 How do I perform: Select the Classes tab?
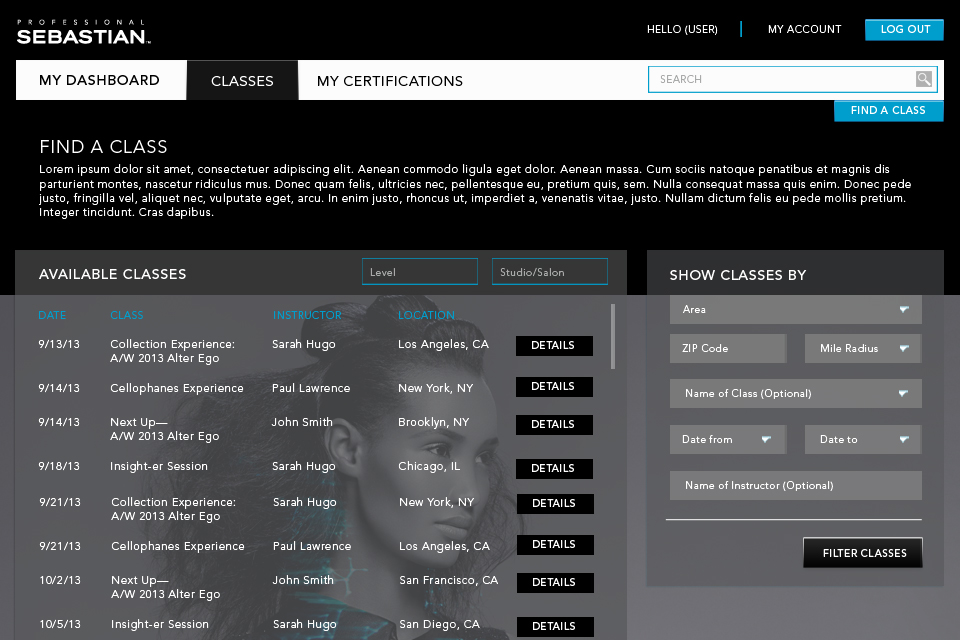click(x=242, y=80)
